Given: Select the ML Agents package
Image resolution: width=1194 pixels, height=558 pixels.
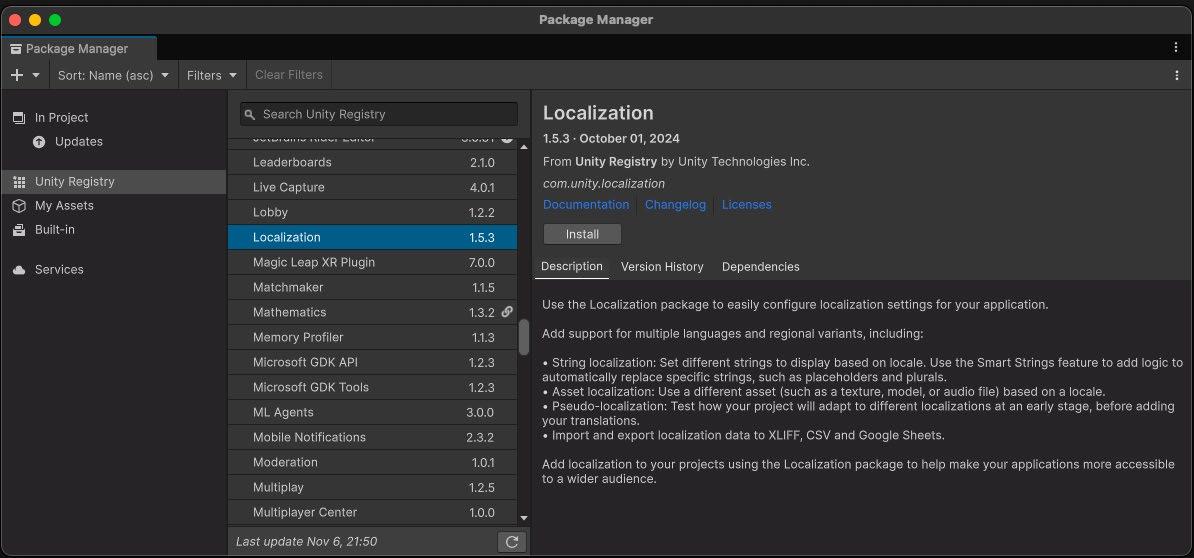Looking at the screenshot, I should tap(372, 412).
